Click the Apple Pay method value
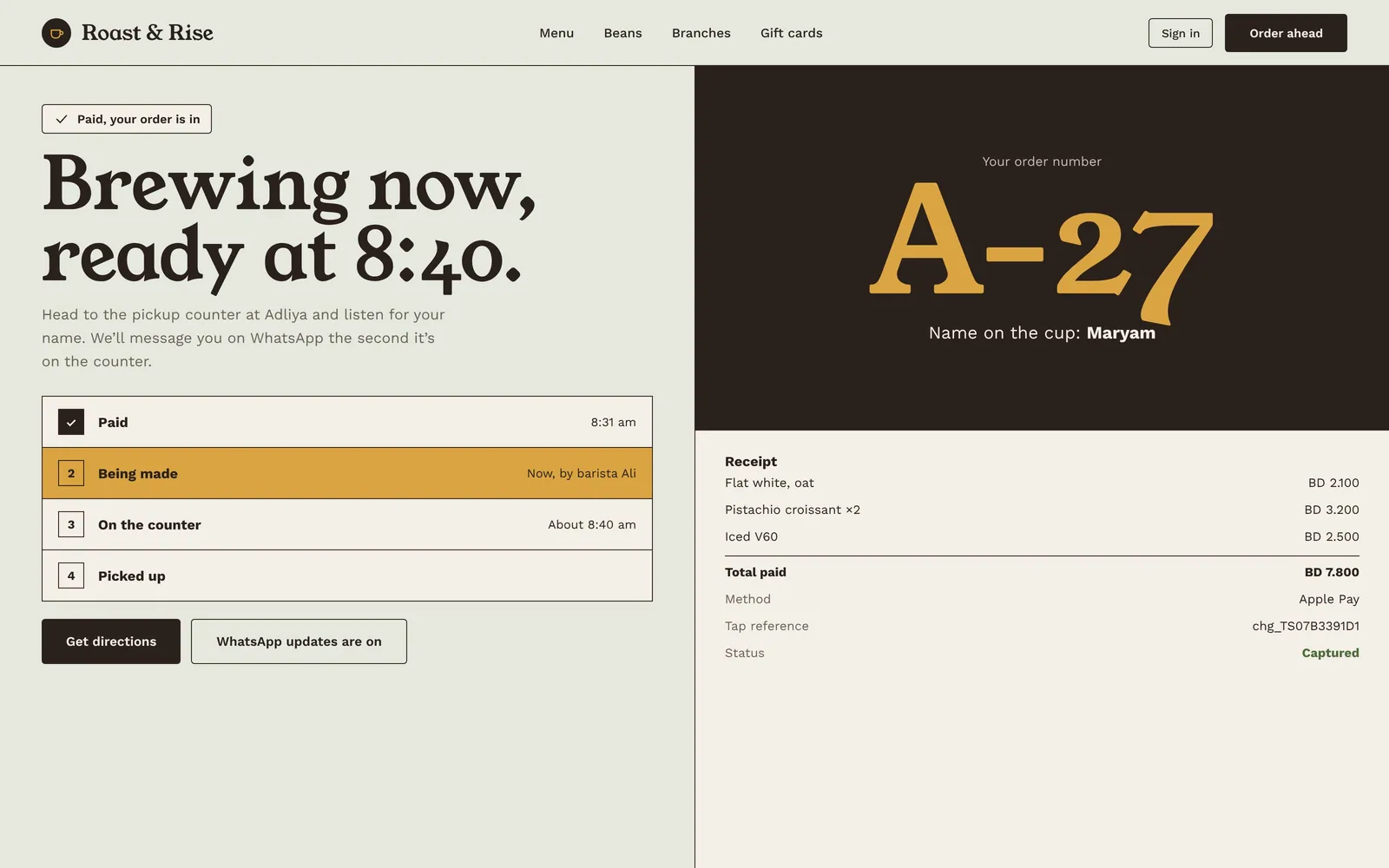 click(1329, 599)
